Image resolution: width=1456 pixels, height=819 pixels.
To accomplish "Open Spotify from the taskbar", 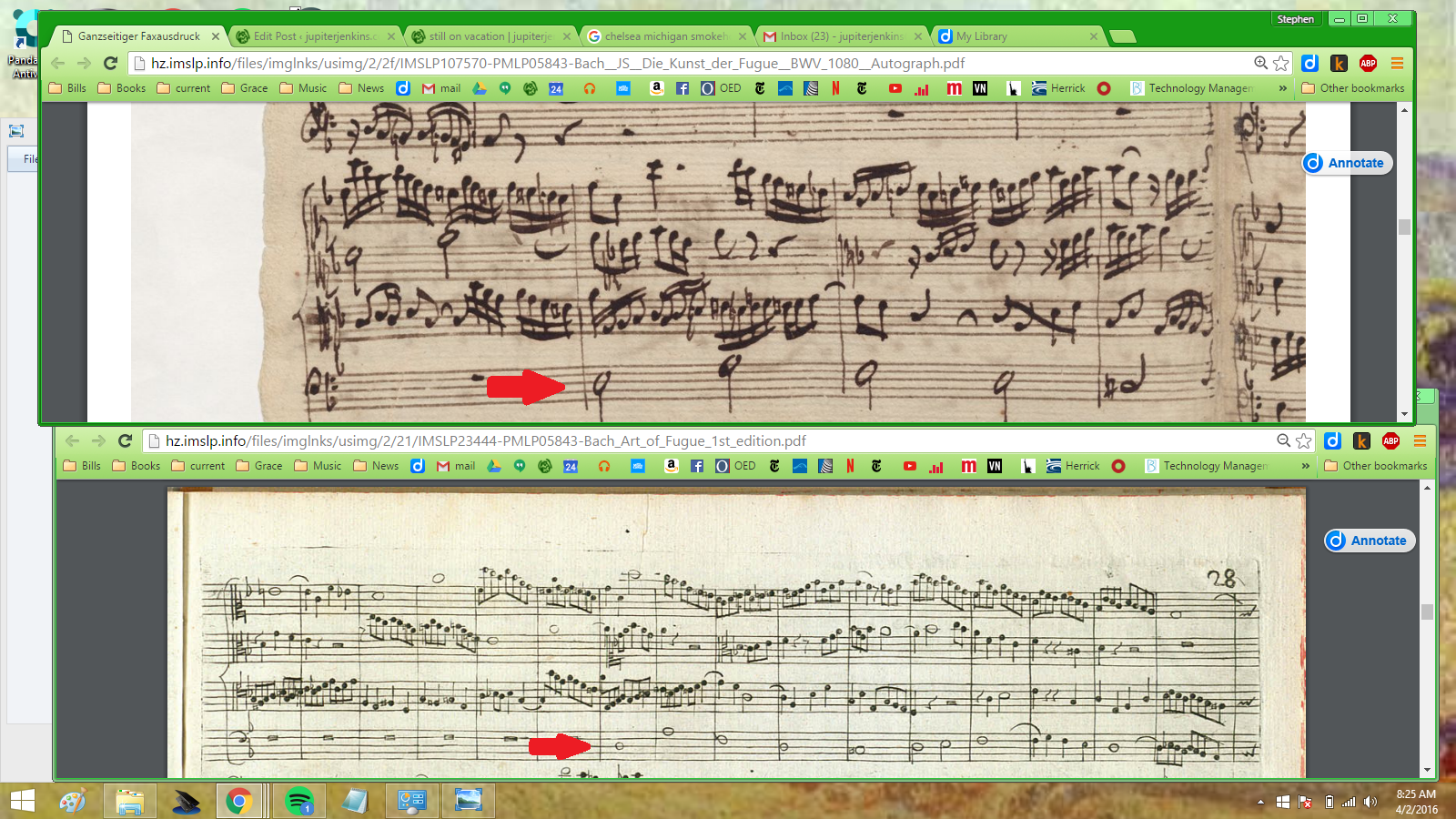I will (298, 801).
